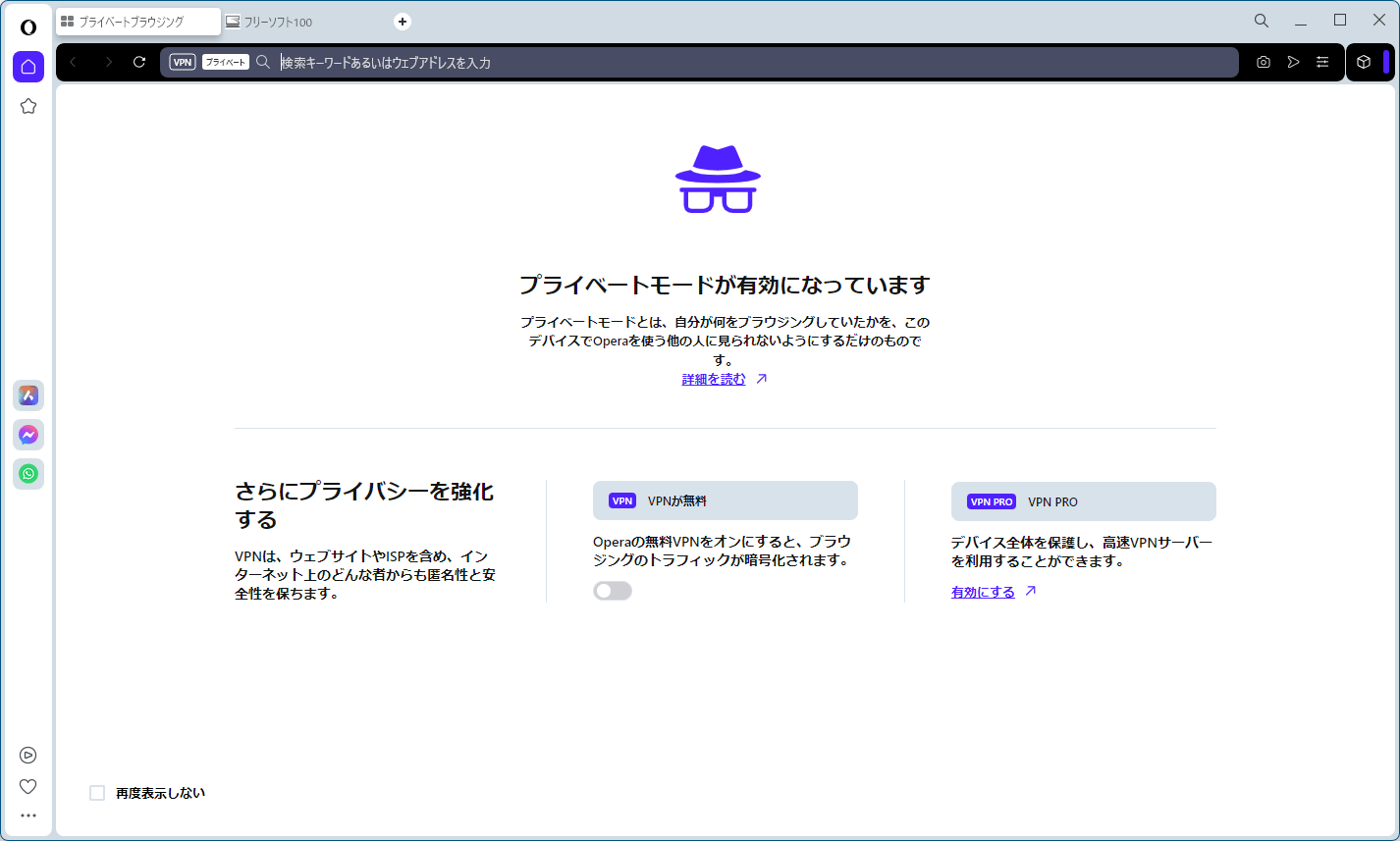Open Bookmarks star icon in sidebar
1400x841 pixels.
point(28,106)
